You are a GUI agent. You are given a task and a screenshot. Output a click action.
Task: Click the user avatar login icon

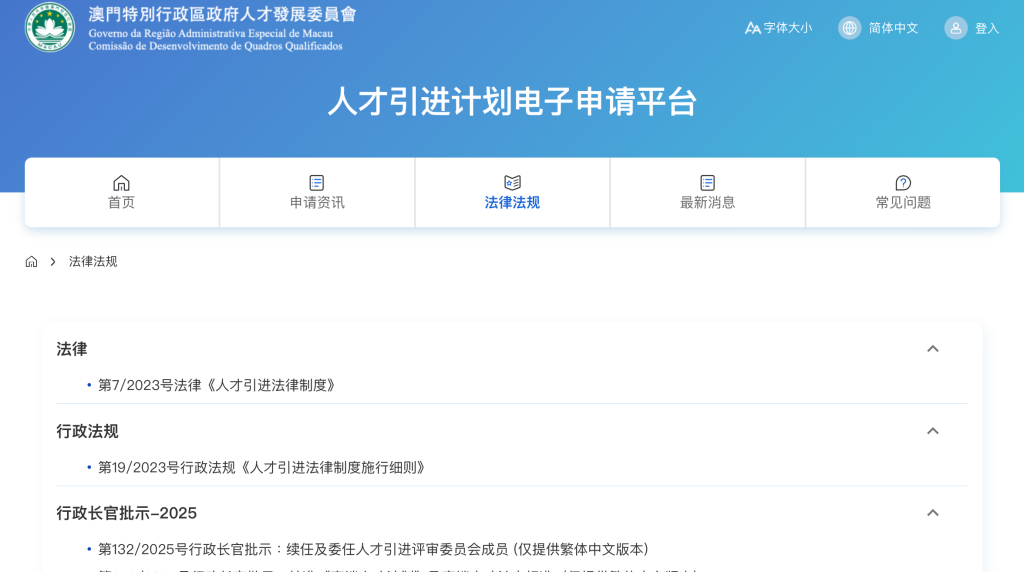956,28
